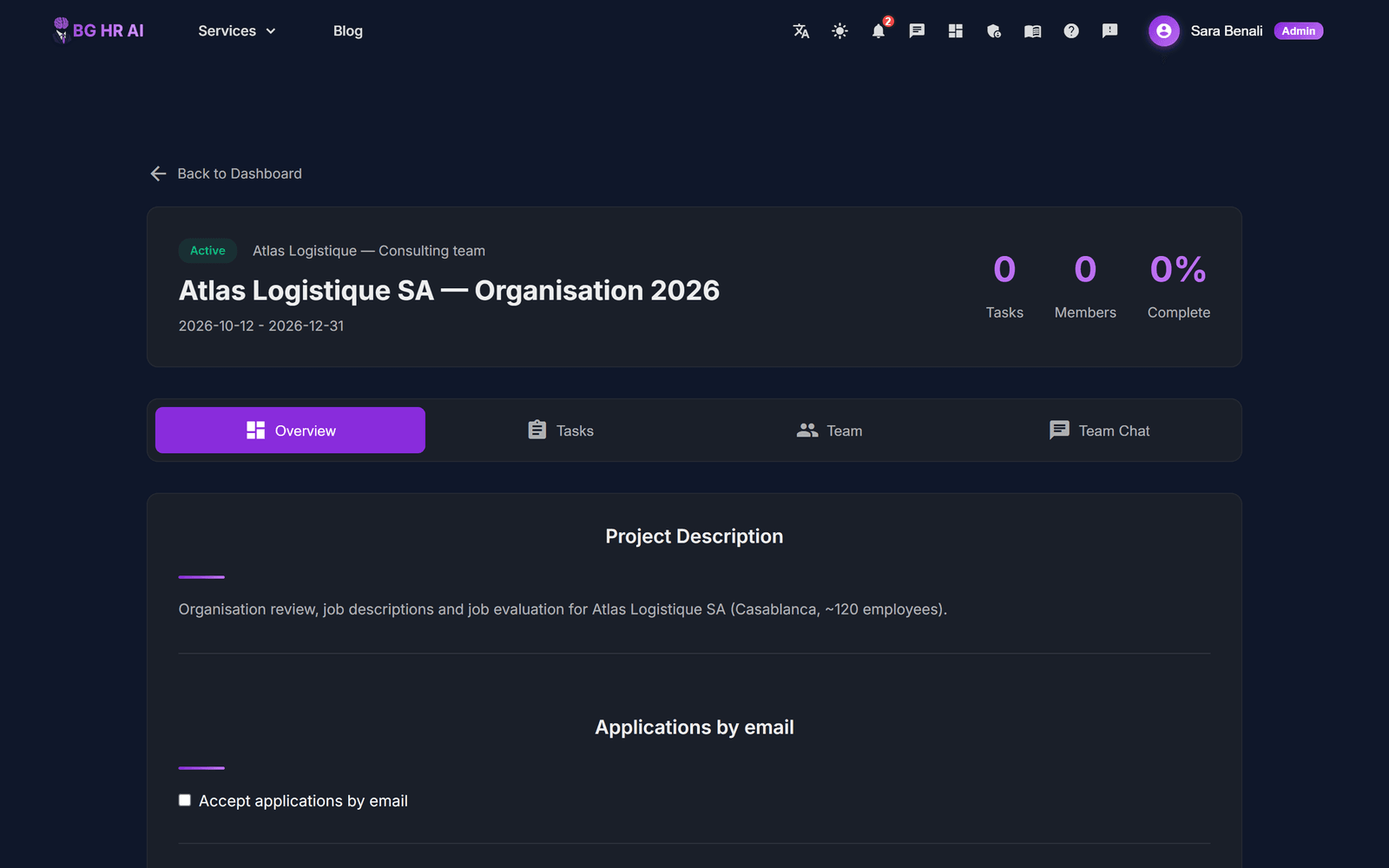The width and height of the screenshot is (1389, 868).
Task: Click the 'Organisation review, job descriptions' paragraph
Action: tap(563, 609)
